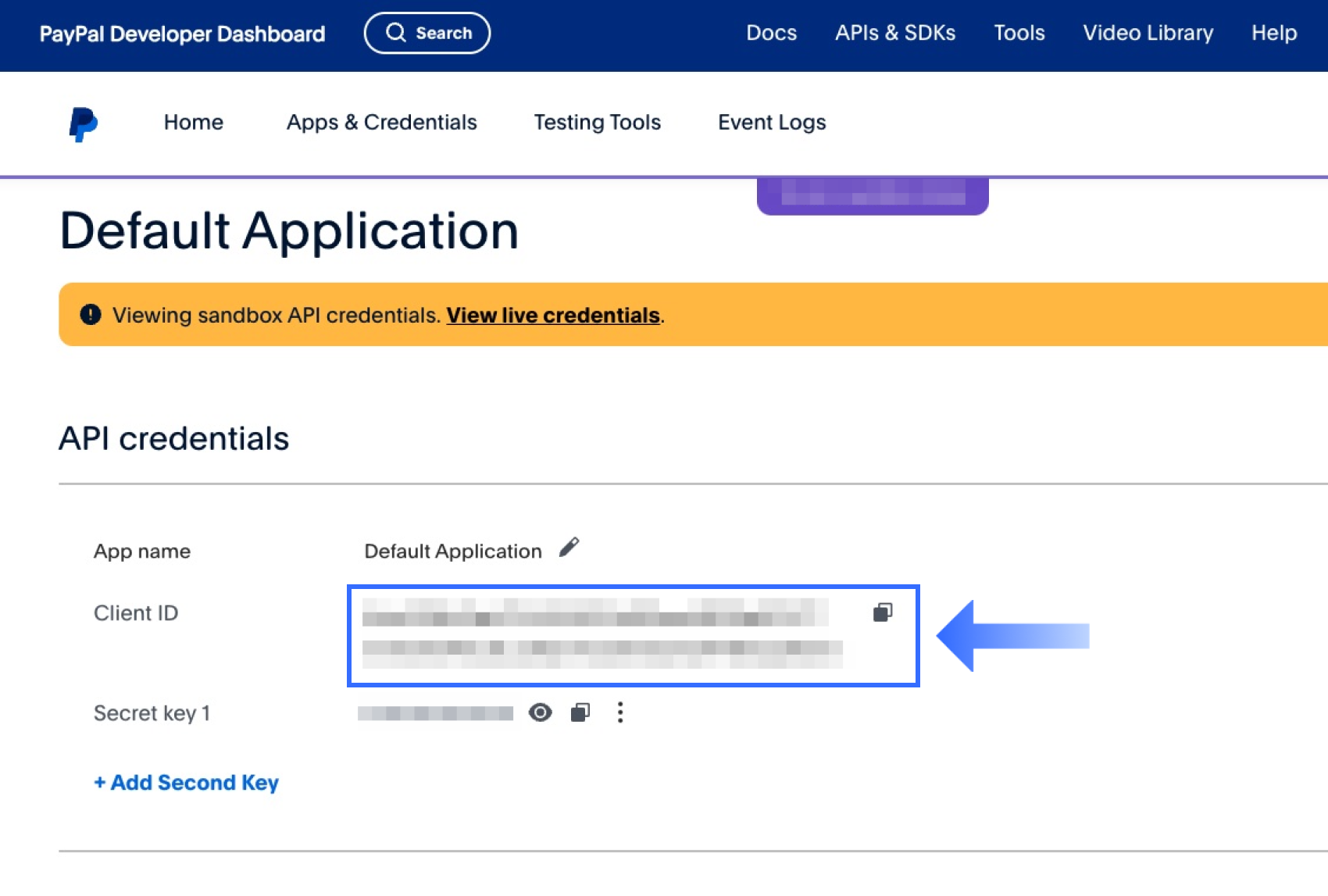Click the PayPal logo icon
Image resolution: width=1328 pixels, height=896 pixels.
[x=83, y=123]
